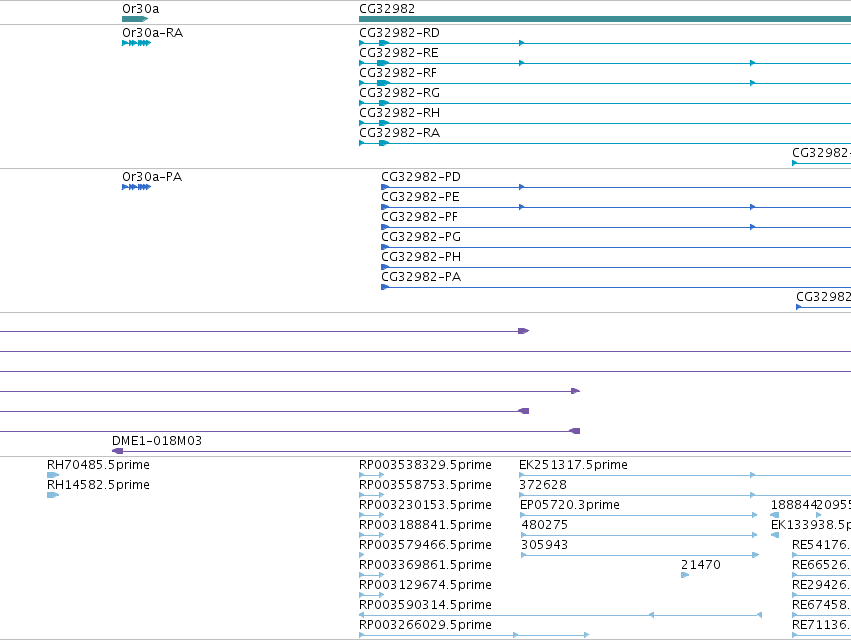The image size is (851, 640).
Task: Select the CG32982 gene label
Action: tap(387, 9)
